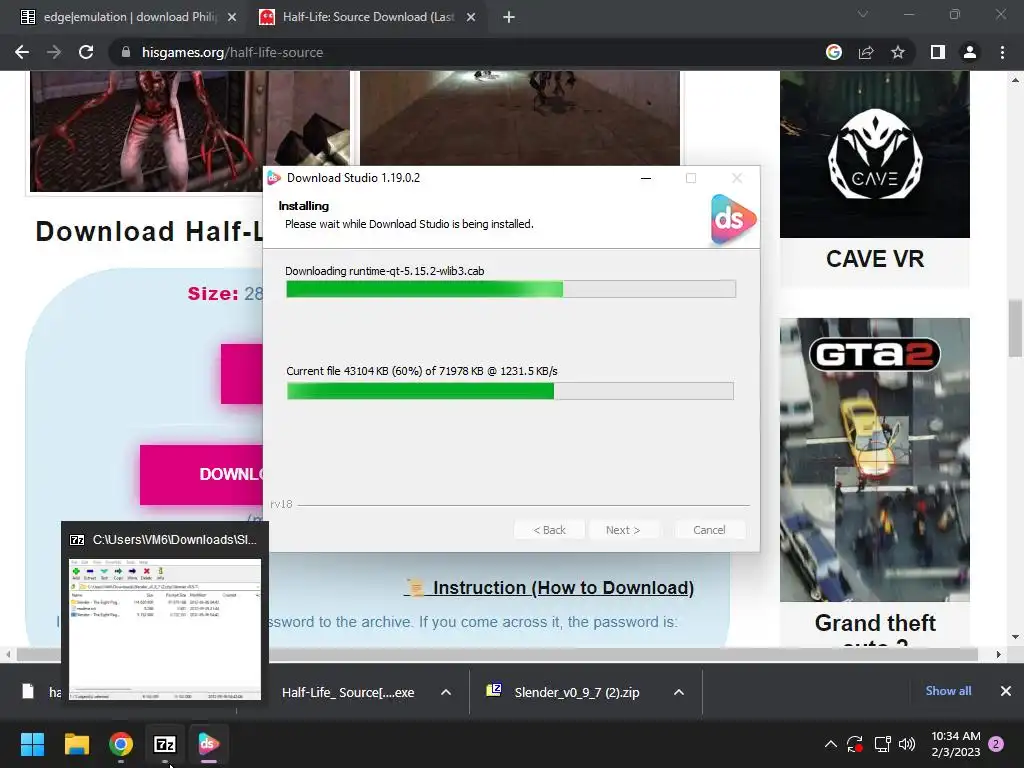The height and width of the screenshot is (768, 1024).
Task: Open the browser side panel icon
Action: (938, 52)
